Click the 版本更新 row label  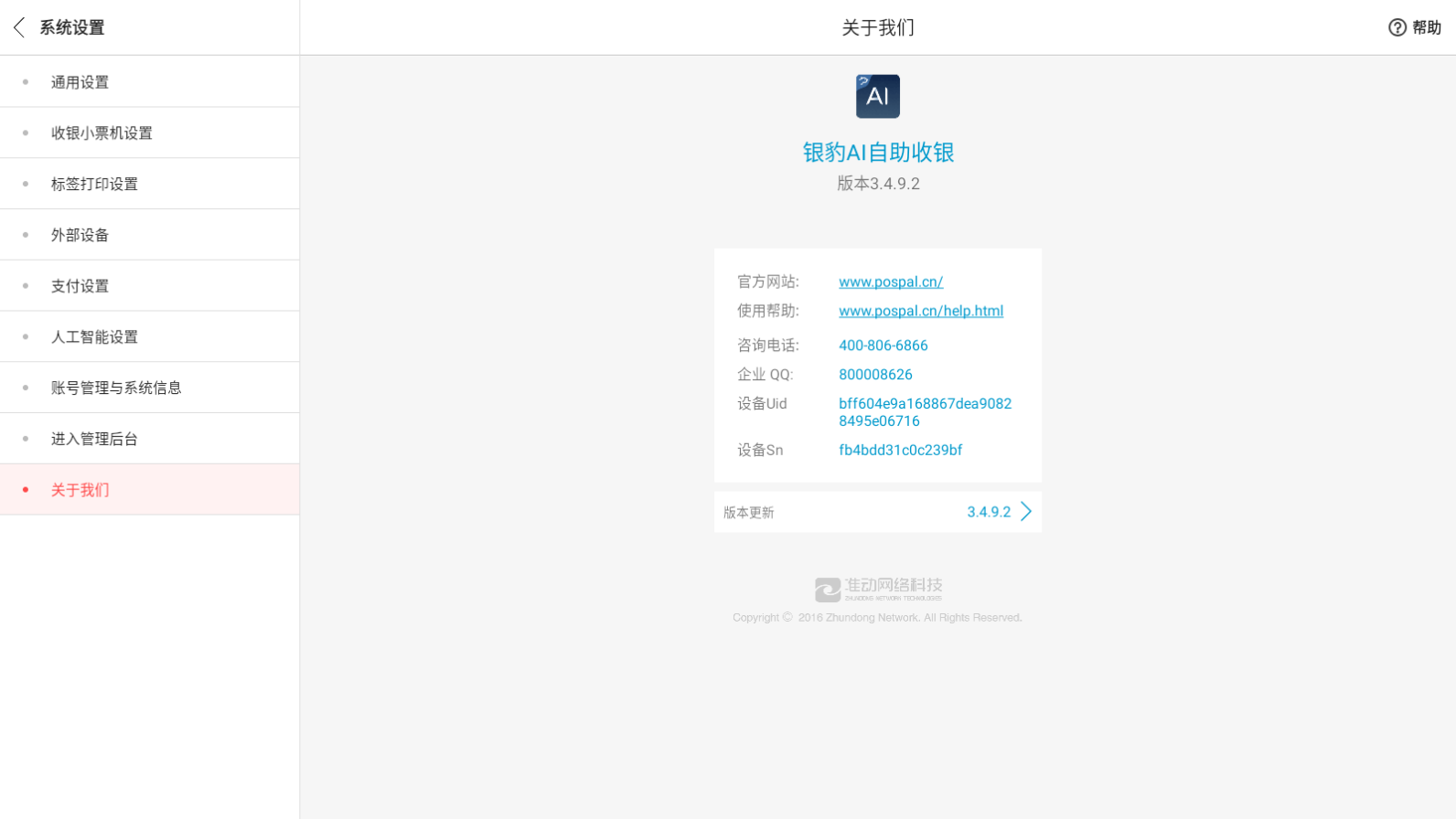click(x=749, y=513)
